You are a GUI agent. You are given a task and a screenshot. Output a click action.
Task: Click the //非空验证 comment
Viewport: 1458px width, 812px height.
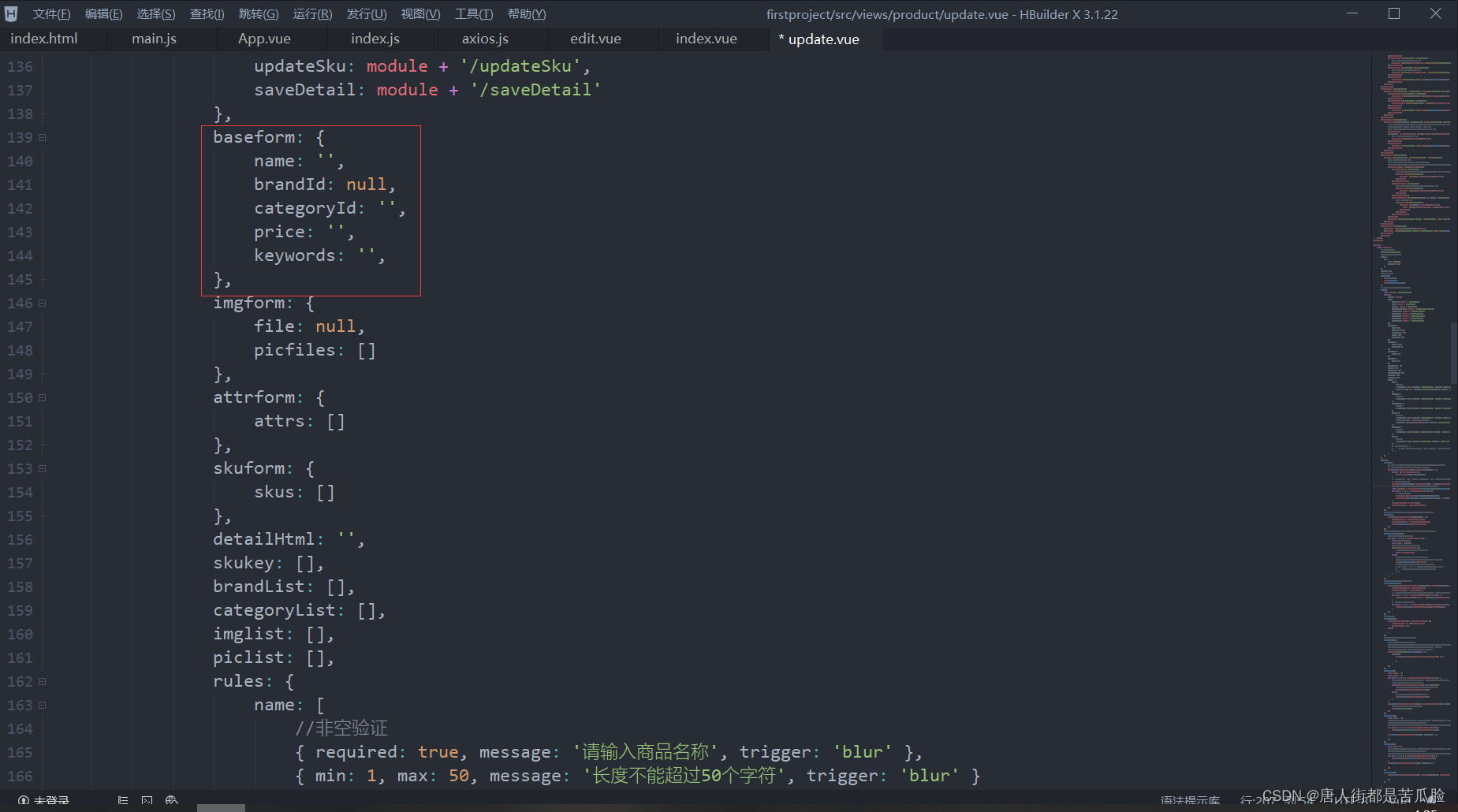(341, 728)
